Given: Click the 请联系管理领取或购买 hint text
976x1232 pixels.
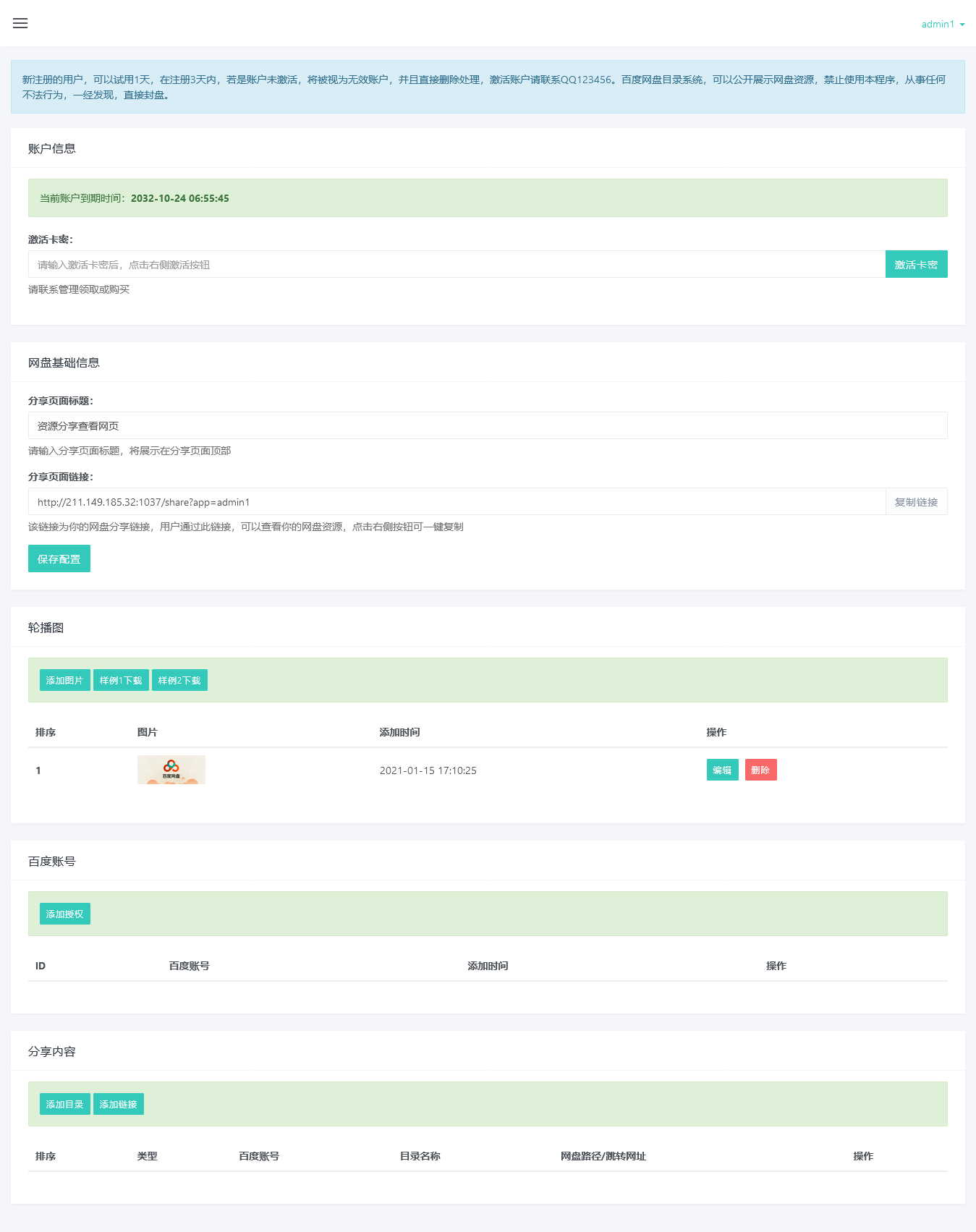Looking at the screenshot, I should pyautogui.click(x=79, y=289).
